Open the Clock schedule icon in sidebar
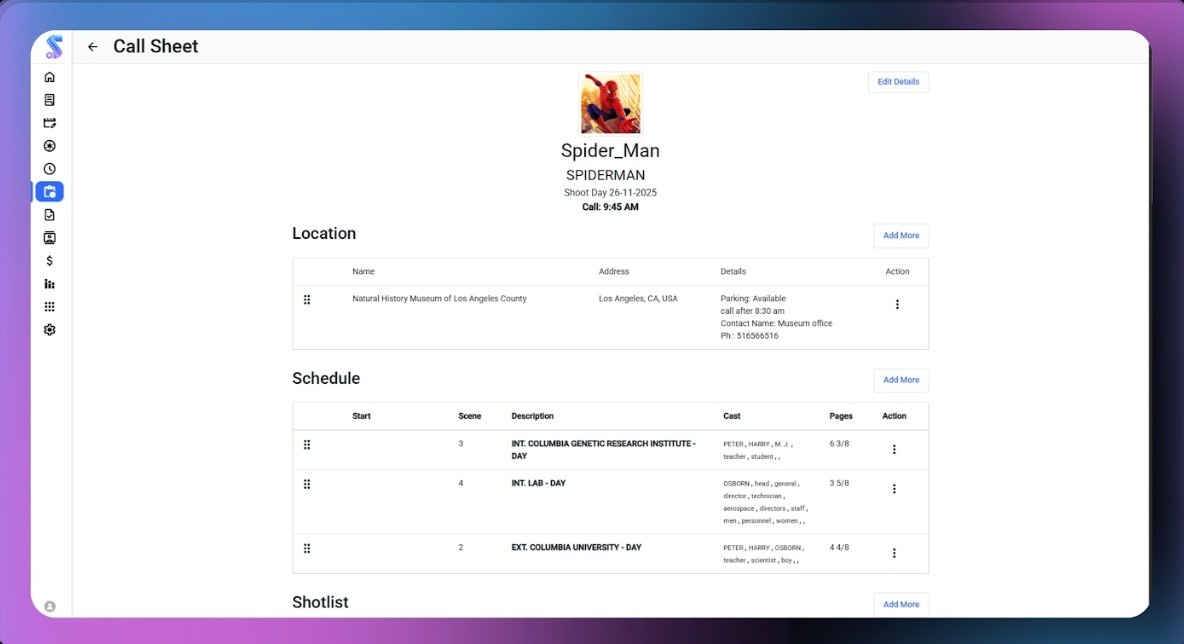The height and width of the screenshot is (644, 1184). pos(49,167)
